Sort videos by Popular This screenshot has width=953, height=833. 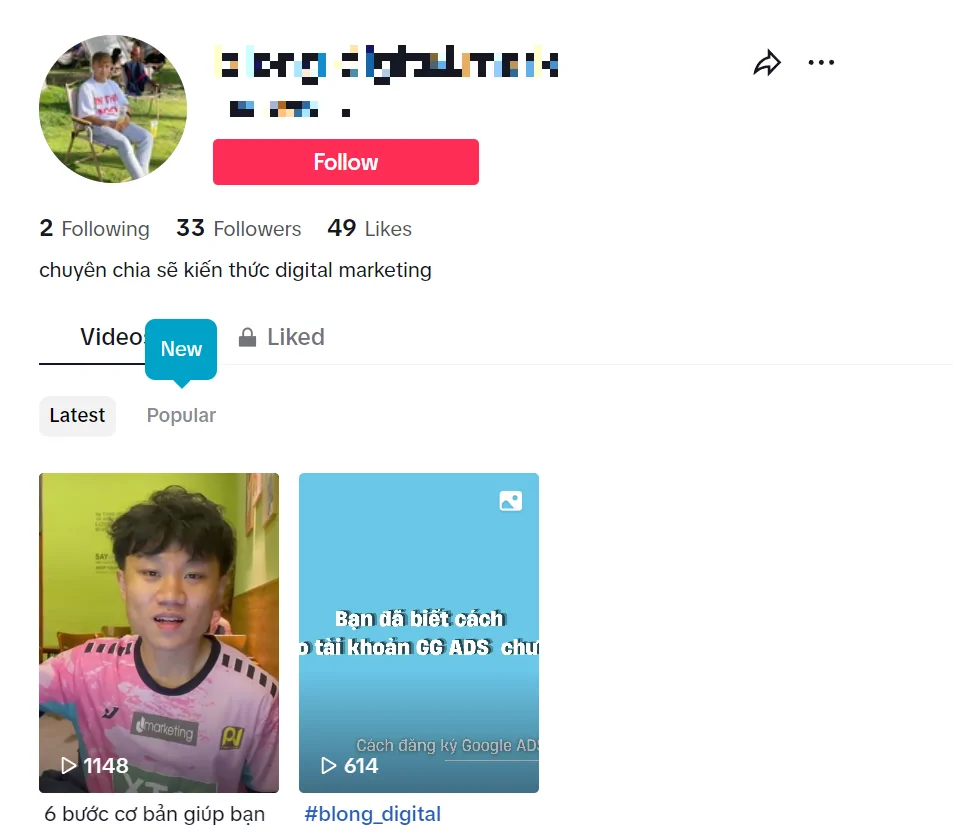click(x=181, y=416)
